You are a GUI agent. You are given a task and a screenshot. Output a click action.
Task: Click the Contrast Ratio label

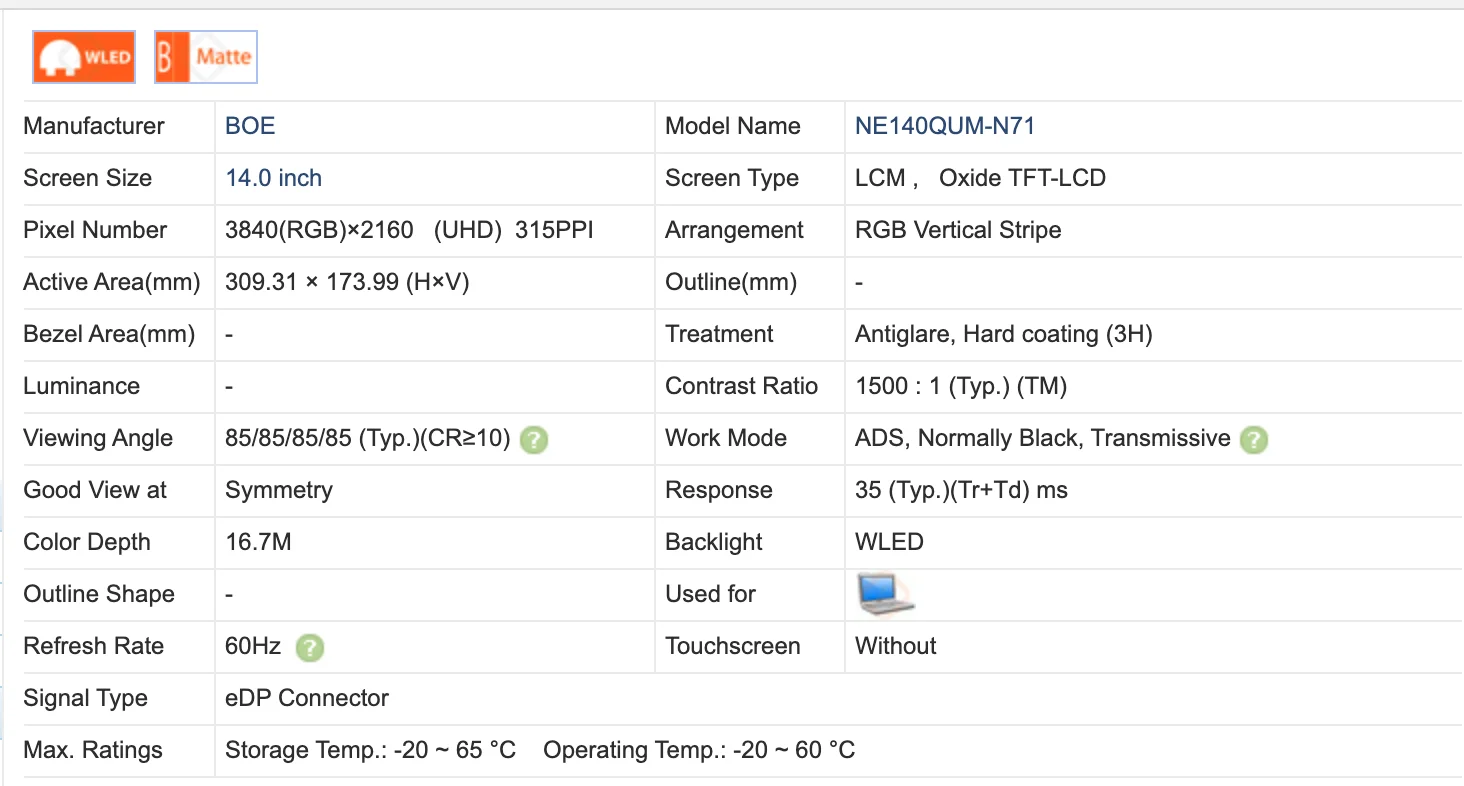pos(741,386)
